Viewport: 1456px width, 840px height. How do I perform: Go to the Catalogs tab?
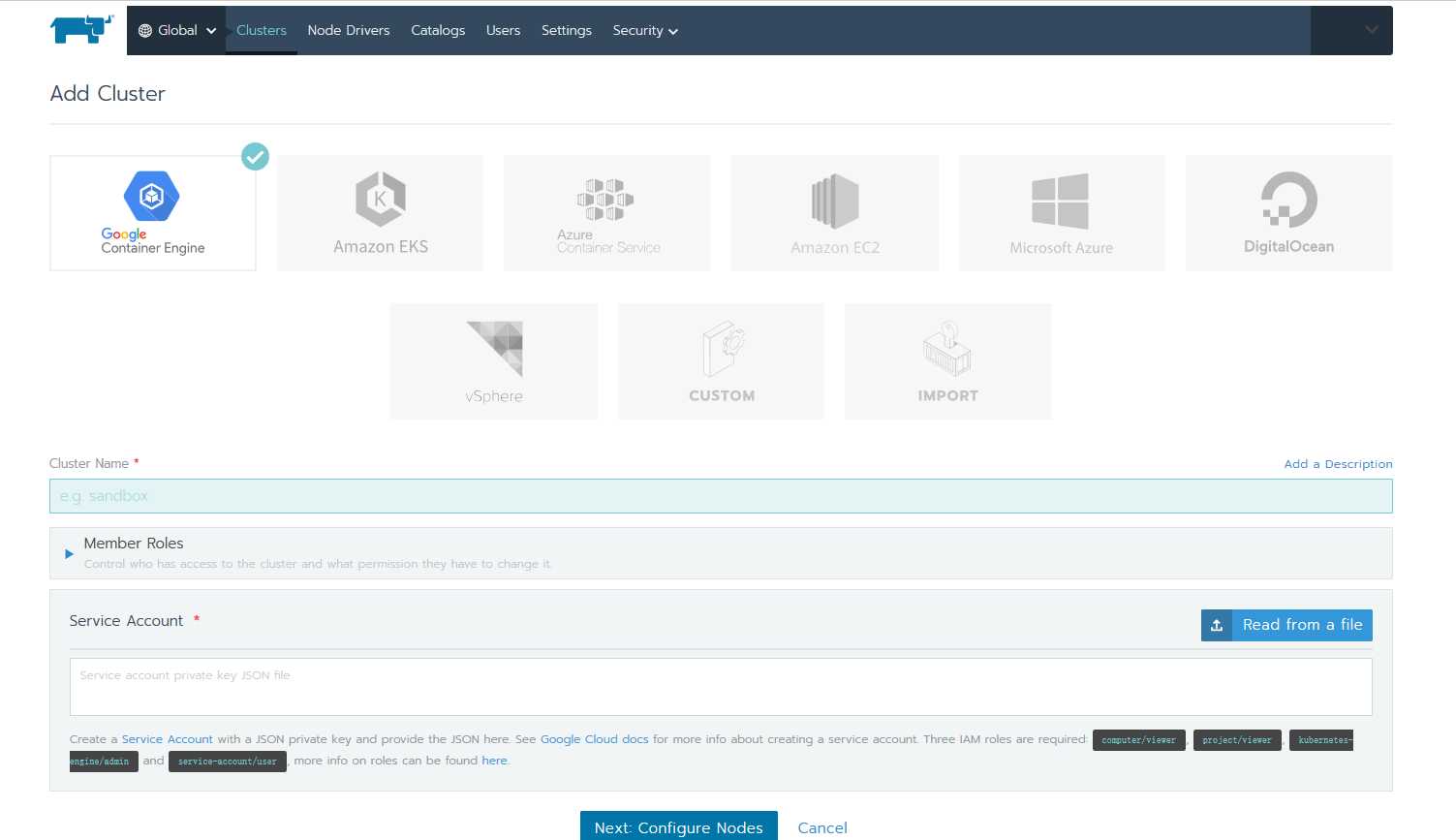coord(438,30)
